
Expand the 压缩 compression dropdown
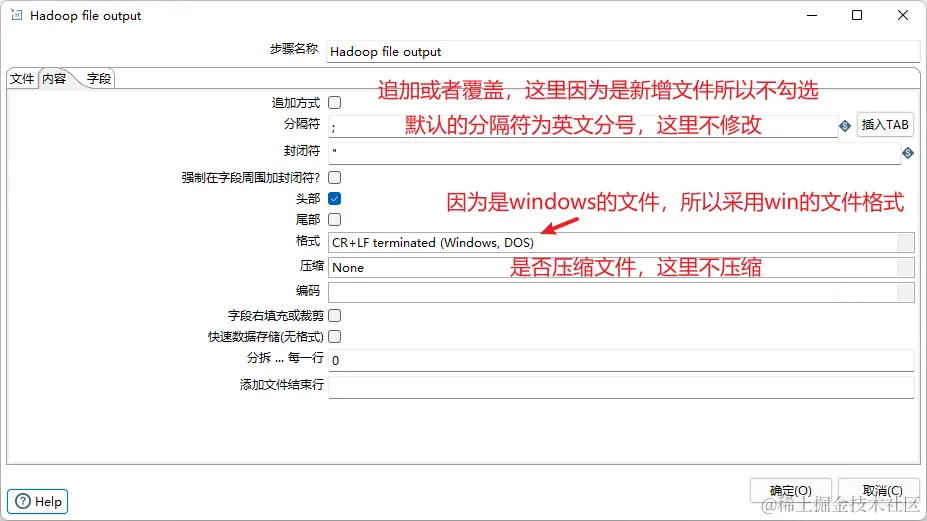point(905,267)
